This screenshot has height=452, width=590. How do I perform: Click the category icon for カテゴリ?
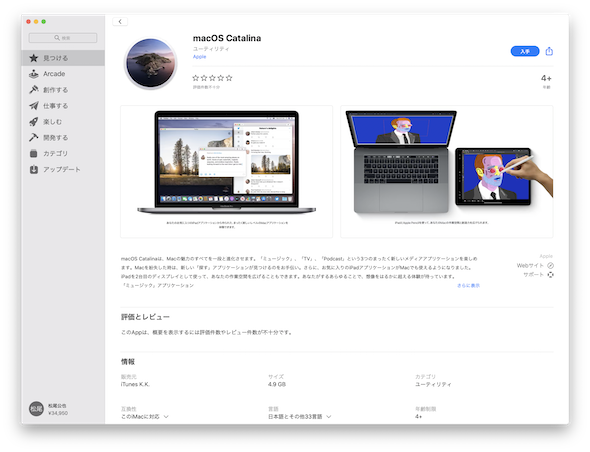point(34,154)
